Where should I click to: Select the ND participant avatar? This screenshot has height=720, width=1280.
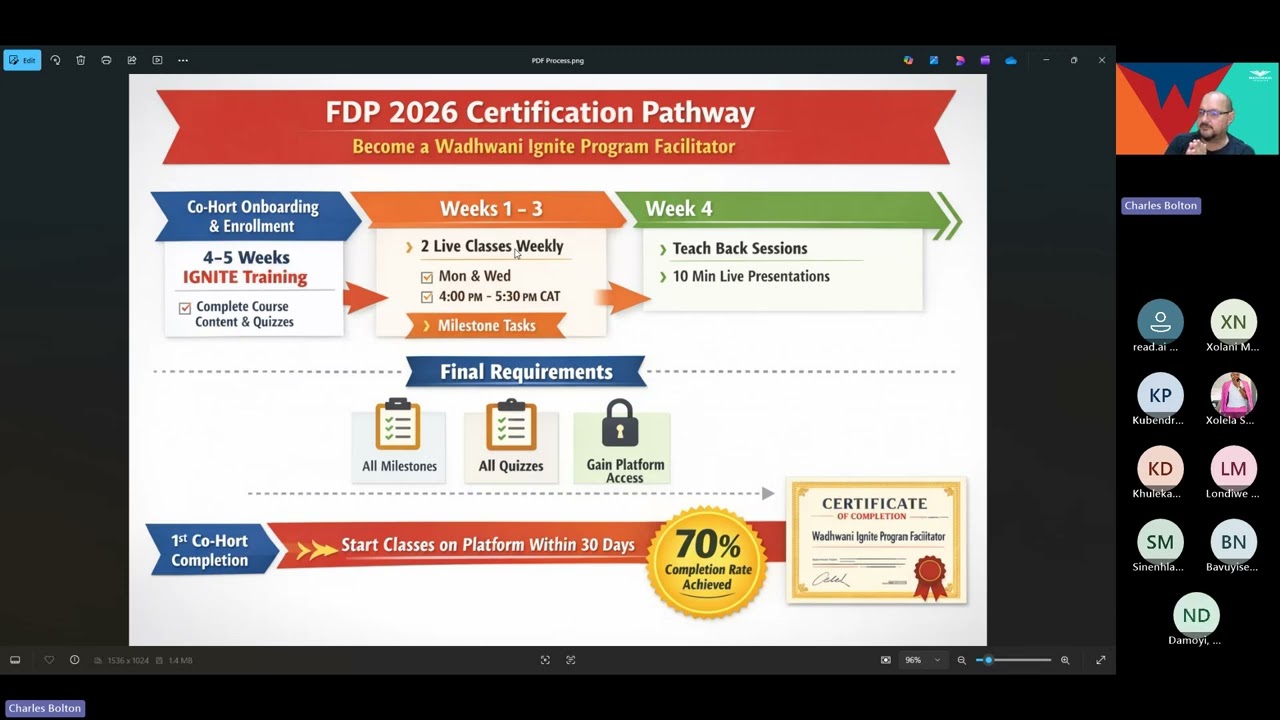pyautogui.click(x=1196, y=615)
